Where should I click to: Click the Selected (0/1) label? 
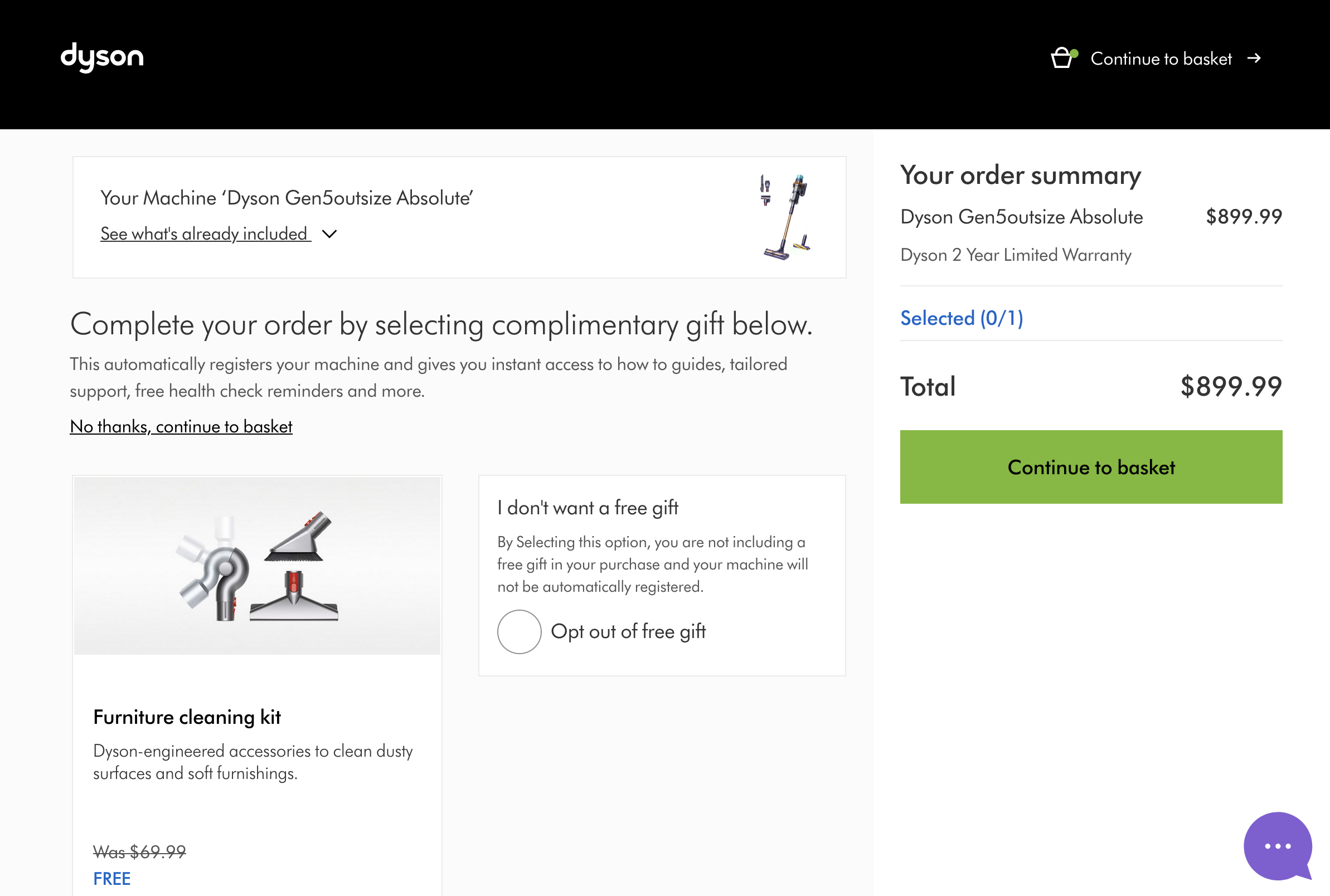(x=962, y=318)
